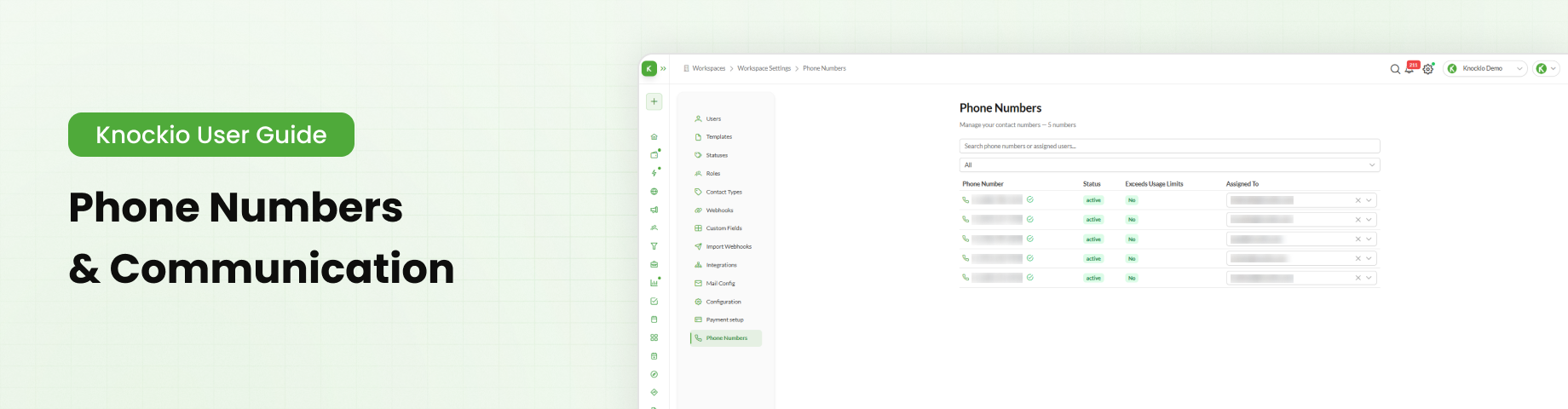
Task: Open Mail Config in settings menu
Action: (x=726, y=283)
